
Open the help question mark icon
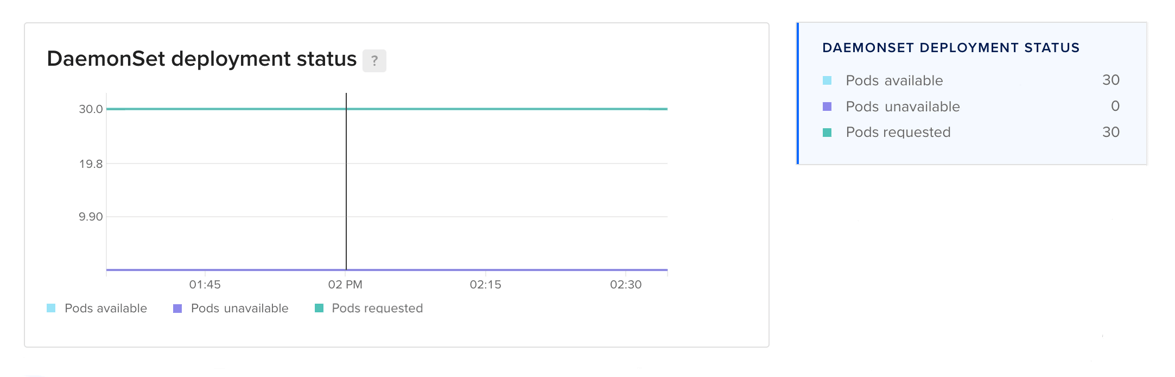(x=374, y=61)
